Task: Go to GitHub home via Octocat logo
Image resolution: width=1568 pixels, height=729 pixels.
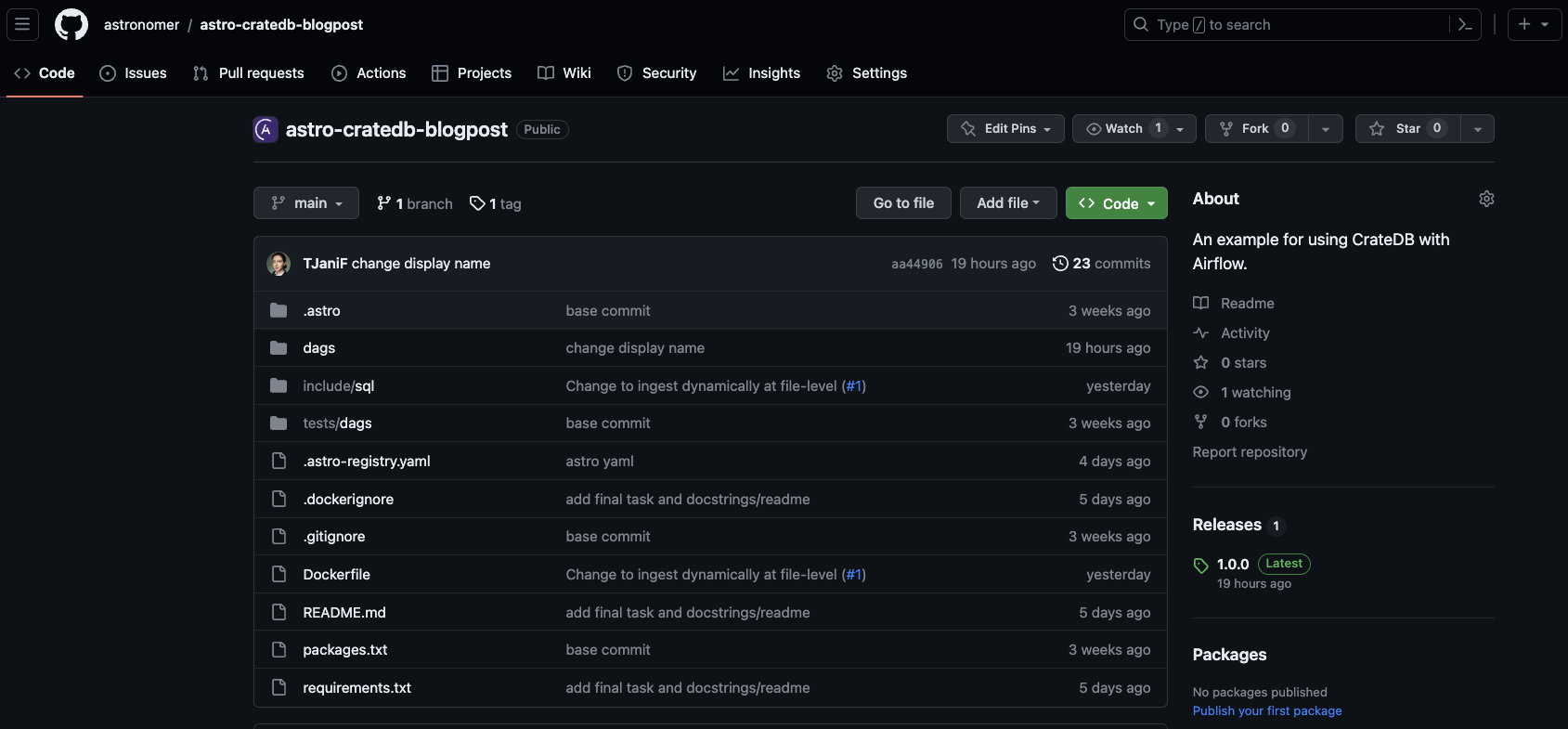Action: 71,24
